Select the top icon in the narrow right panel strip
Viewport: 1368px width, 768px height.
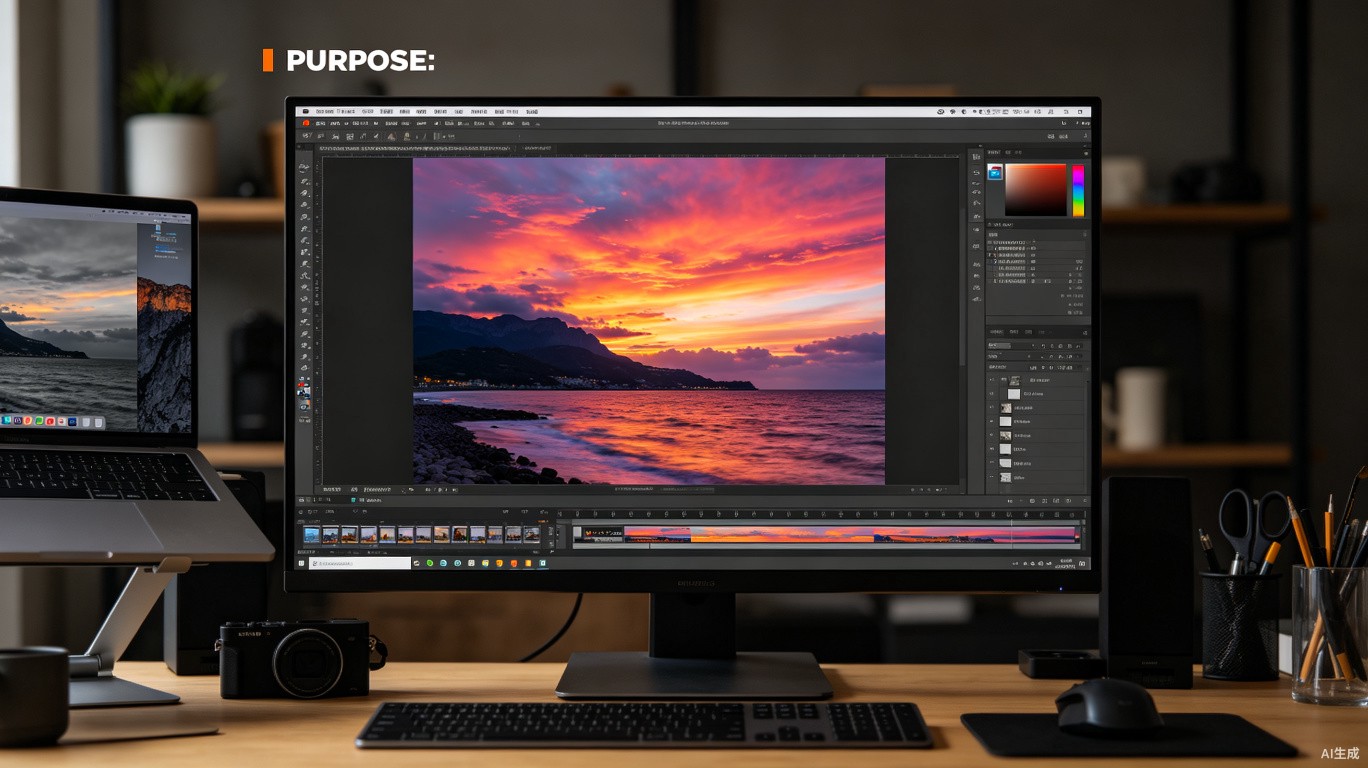pyautogui.click(x=976, y=156)
